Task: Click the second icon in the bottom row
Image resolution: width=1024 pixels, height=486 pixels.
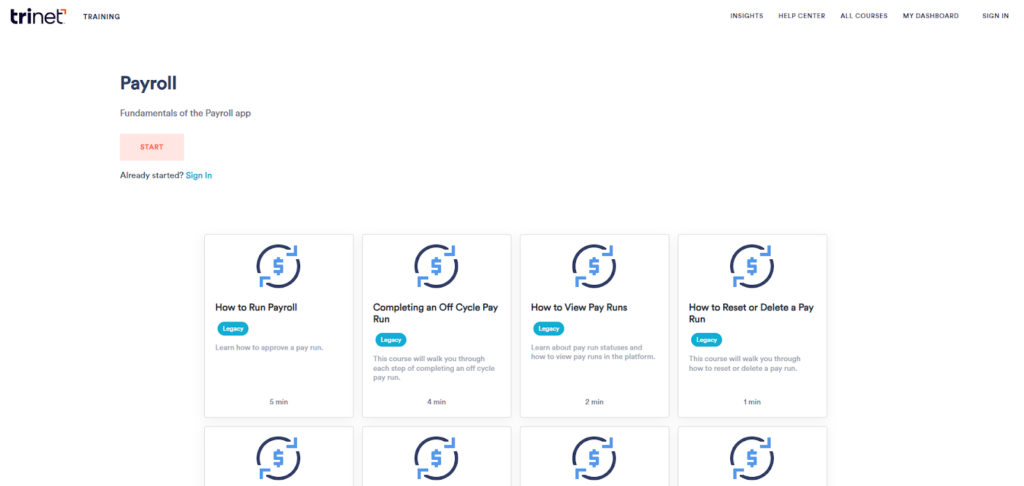Action: tap(436, 459)
